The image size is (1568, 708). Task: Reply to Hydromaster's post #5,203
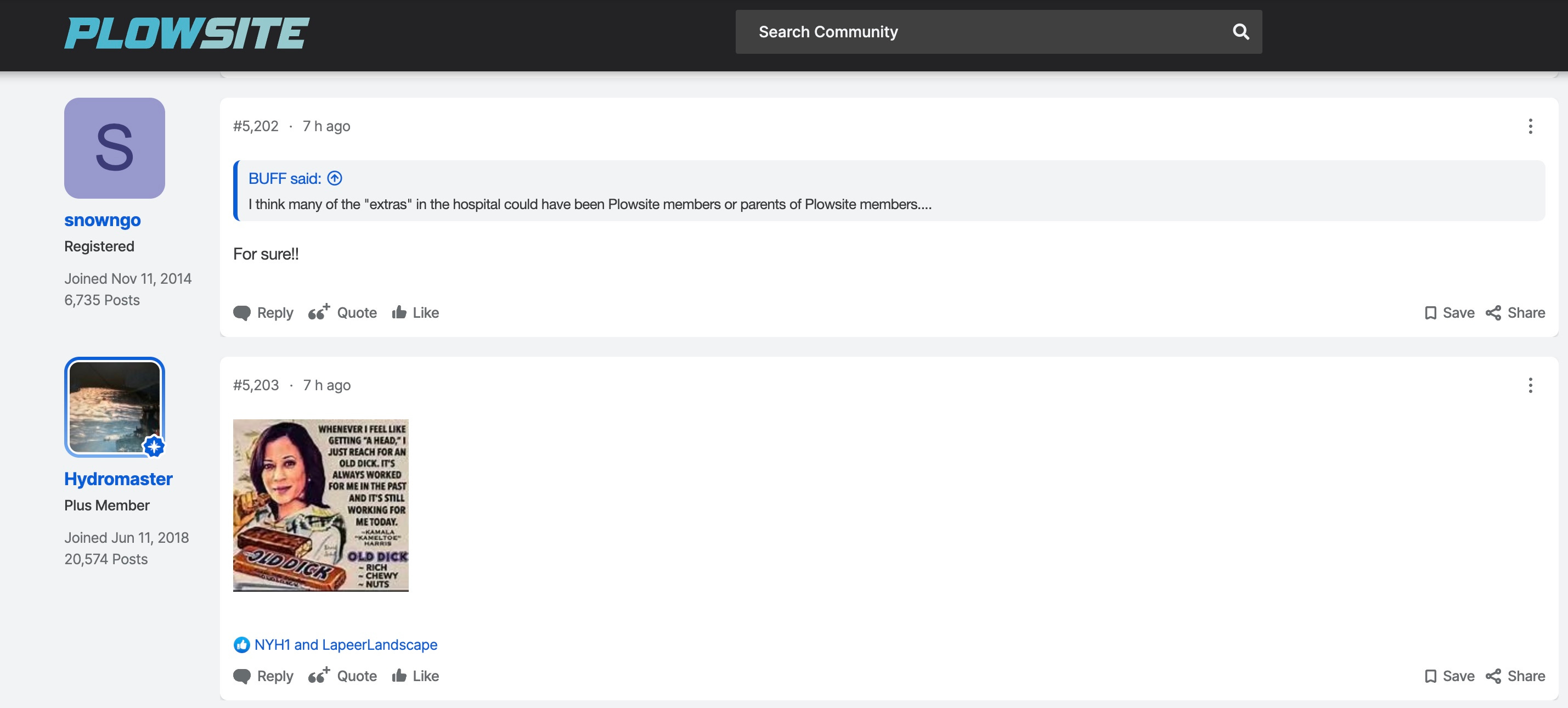coord(263,676)
